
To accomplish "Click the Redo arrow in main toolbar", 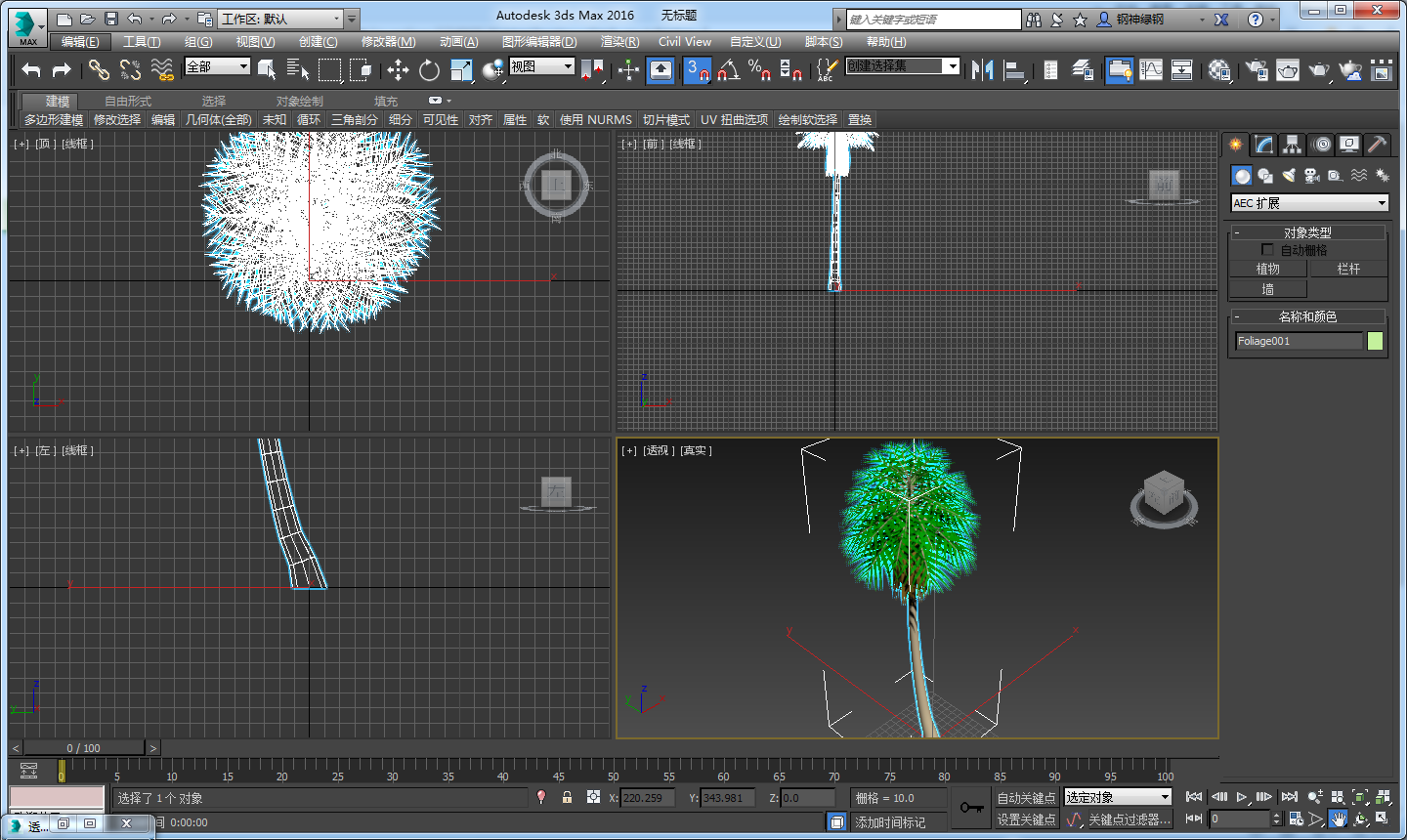I will [x=62, y=69].
